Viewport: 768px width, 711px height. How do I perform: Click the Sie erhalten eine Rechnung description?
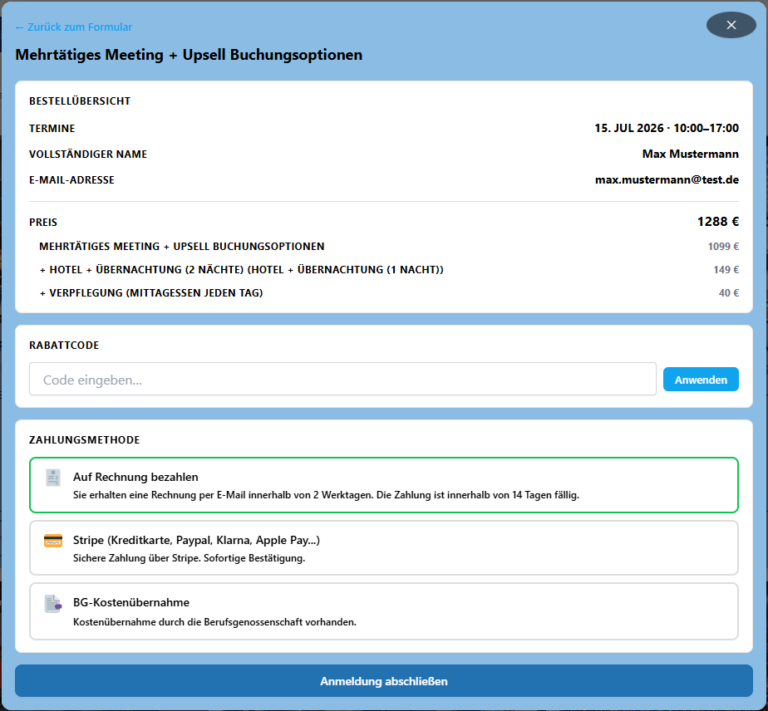coord(326,495)
